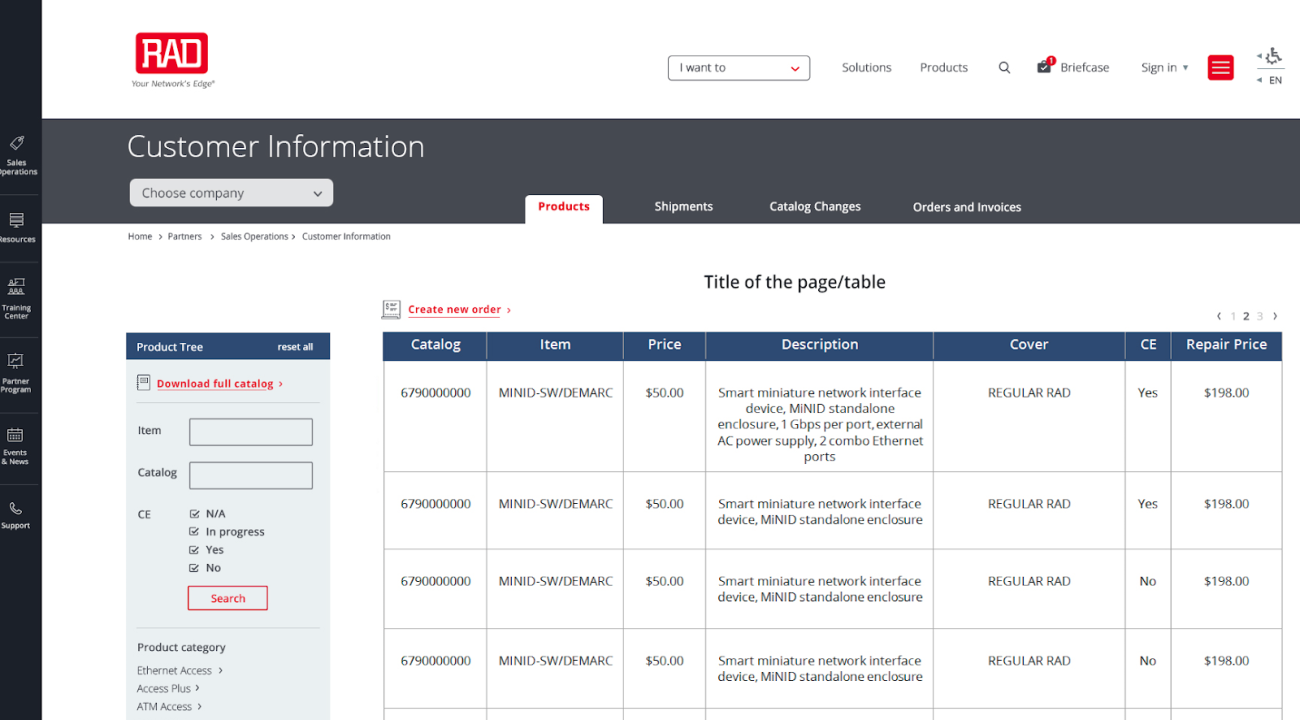This screenshot has width=1300, height=720.
Task: Click Download full catalog link
Action: (215, 384)
